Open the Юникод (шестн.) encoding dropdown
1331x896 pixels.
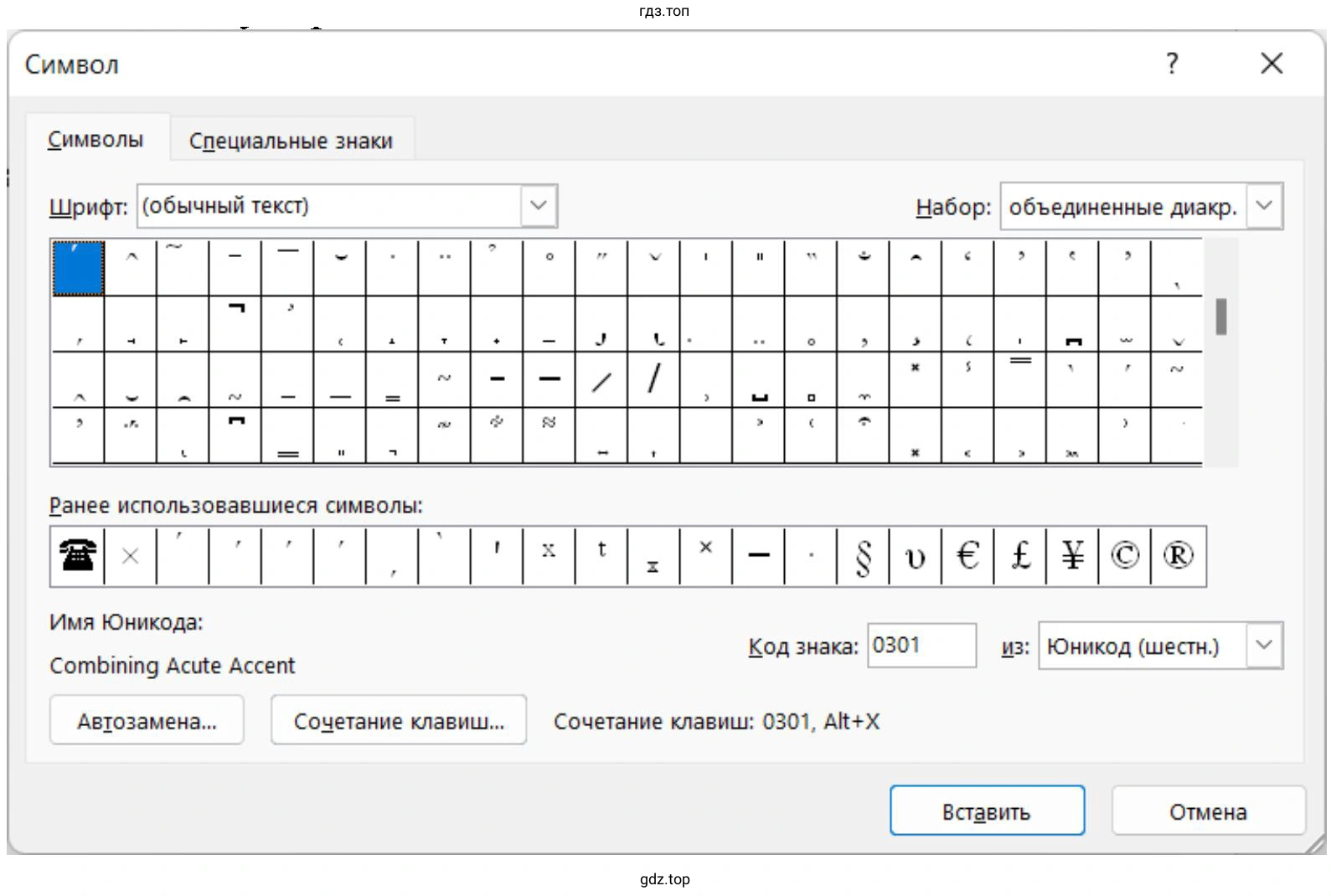(1264, 646)
